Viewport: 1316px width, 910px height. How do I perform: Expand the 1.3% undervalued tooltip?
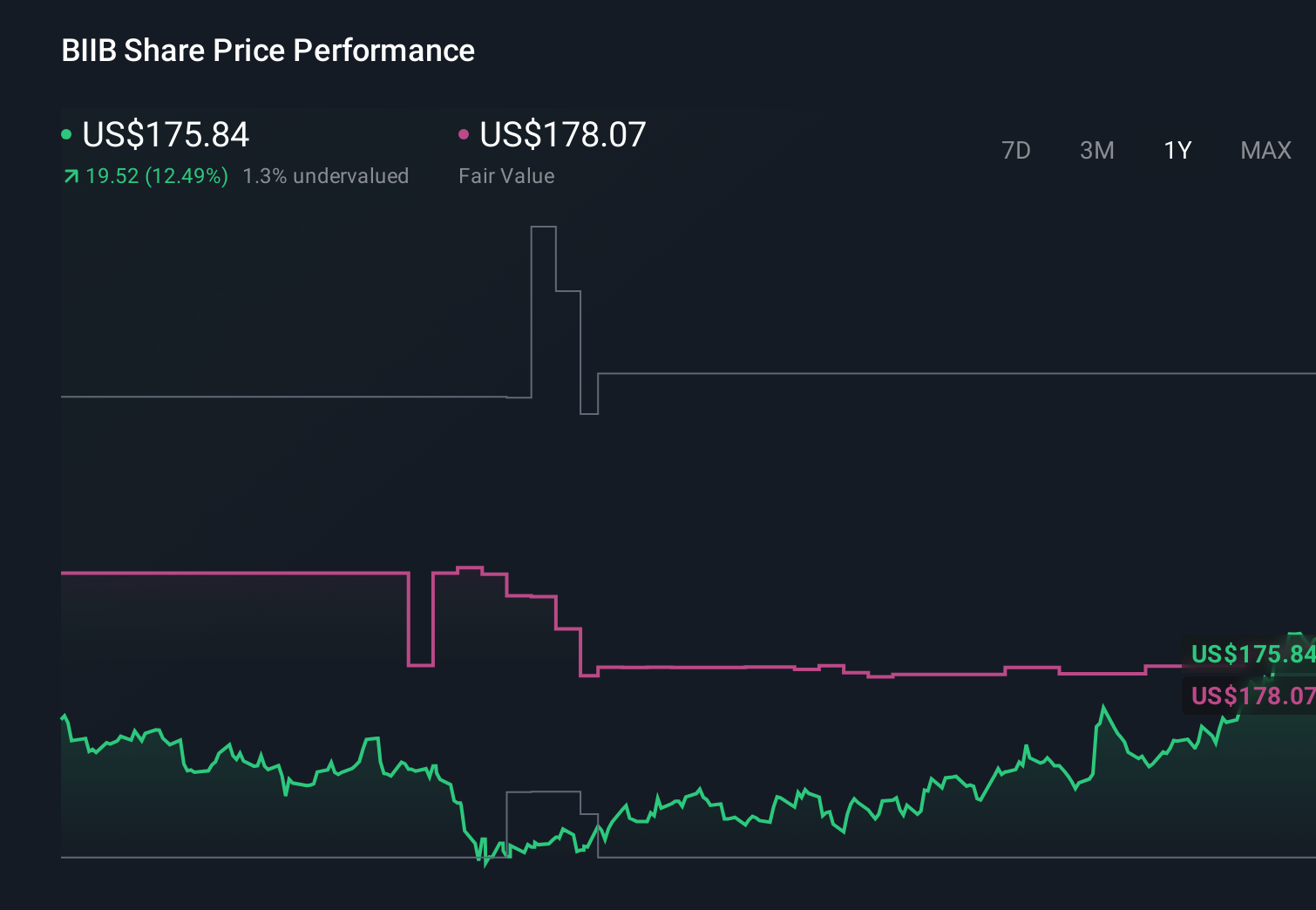coord(327,175)
